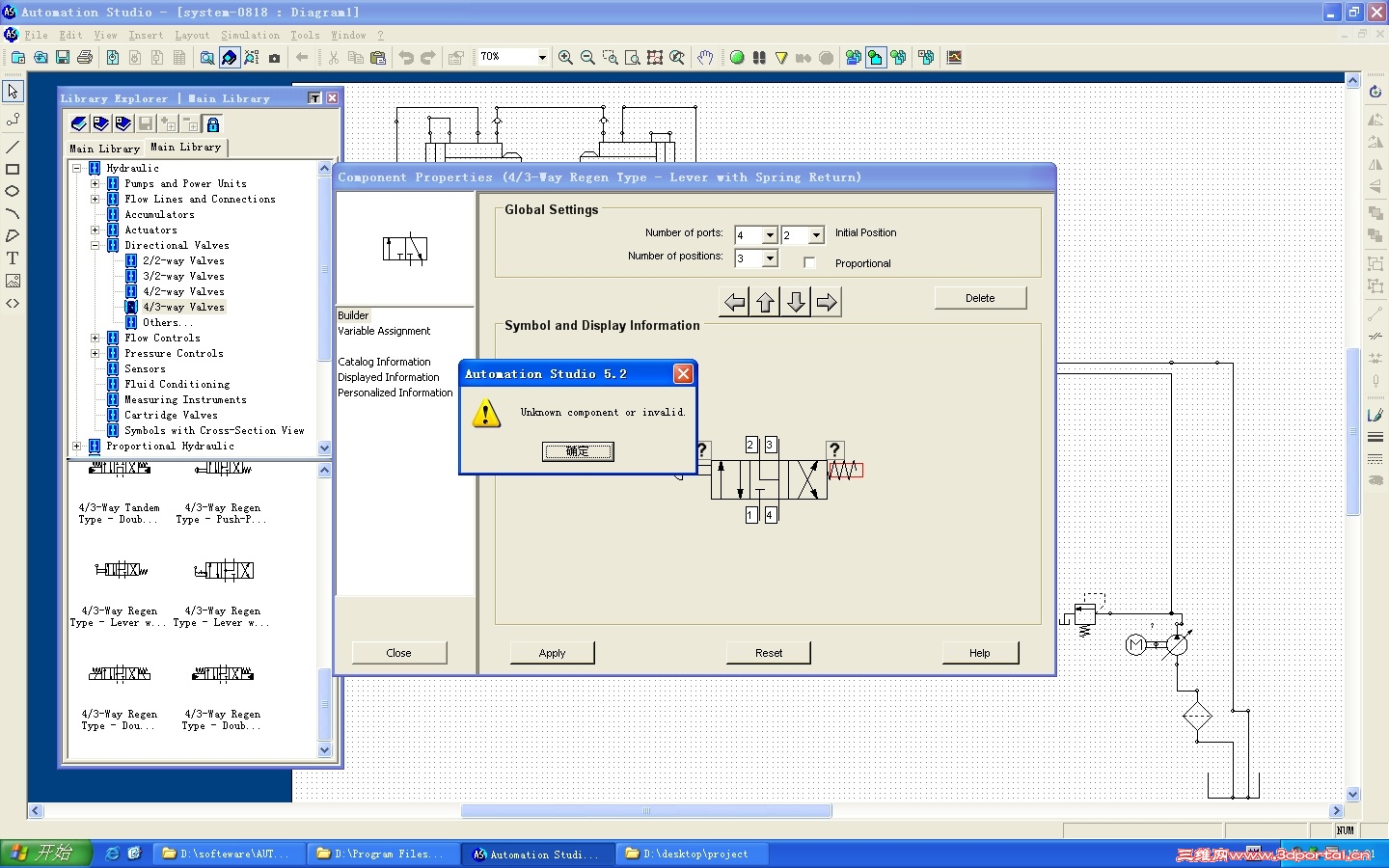
Task: Expand the Proportional Hydraulic node
Action: click(76, 446)
